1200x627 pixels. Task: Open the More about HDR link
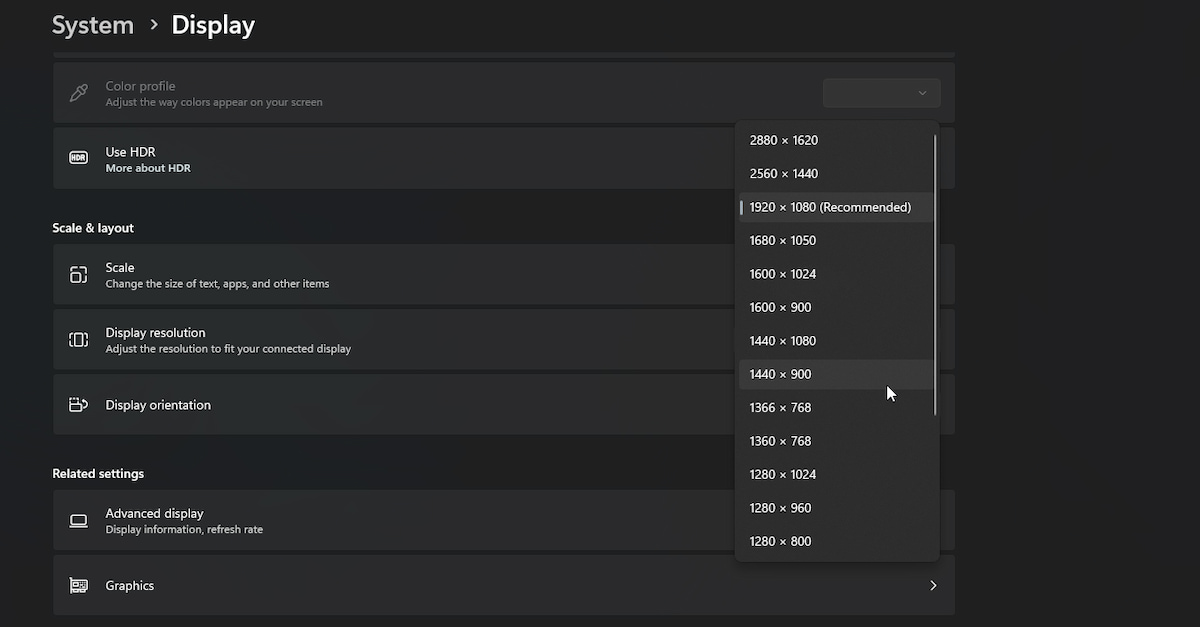coord(148,168)
